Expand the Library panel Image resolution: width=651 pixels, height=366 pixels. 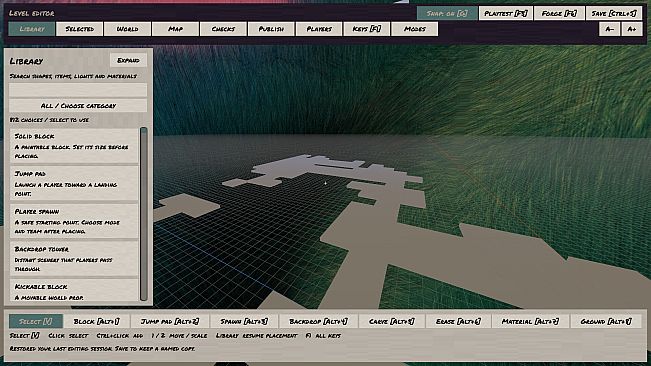click(128, 61)
